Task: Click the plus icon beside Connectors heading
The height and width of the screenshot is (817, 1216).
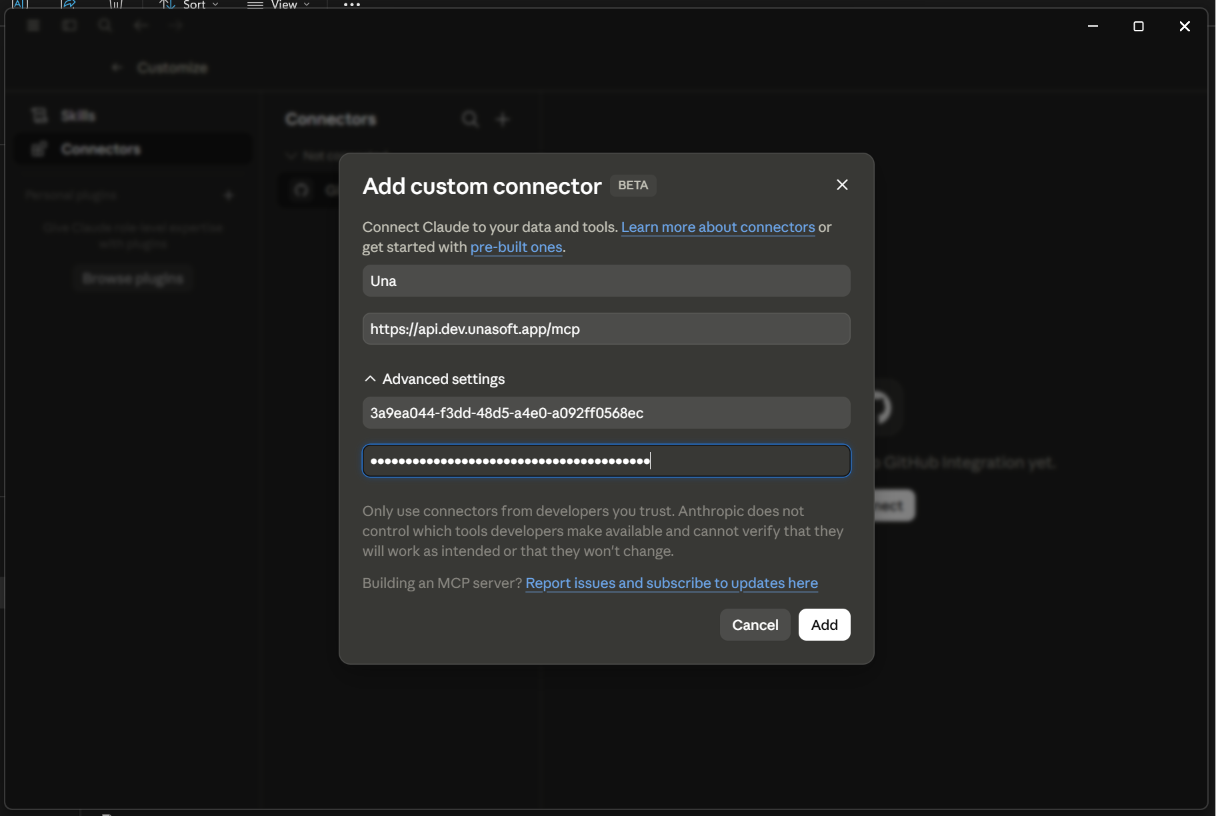Action: [x=503, y=120]
